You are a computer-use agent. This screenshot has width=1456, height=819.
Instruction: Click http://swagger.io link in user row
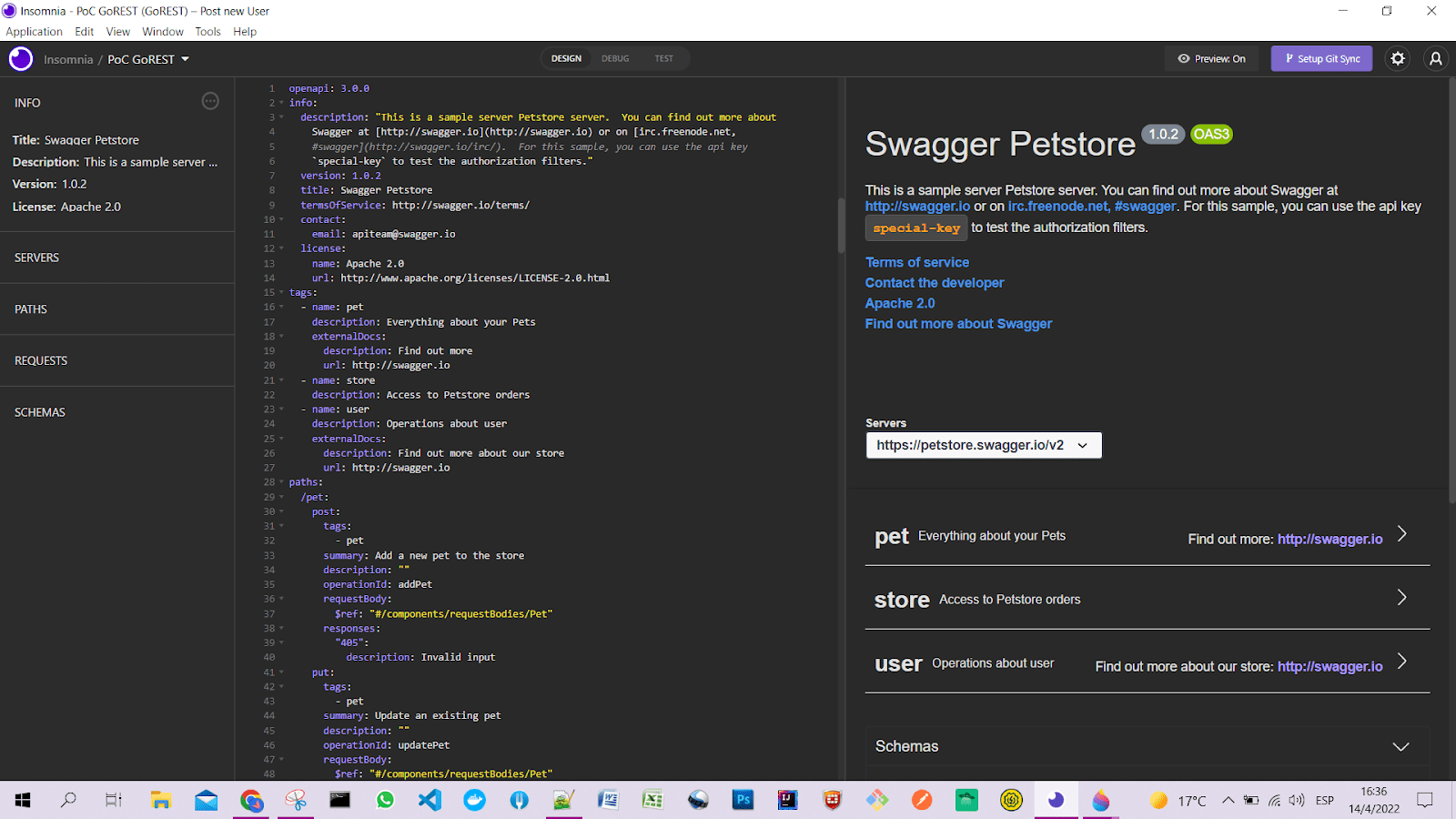1330,666
